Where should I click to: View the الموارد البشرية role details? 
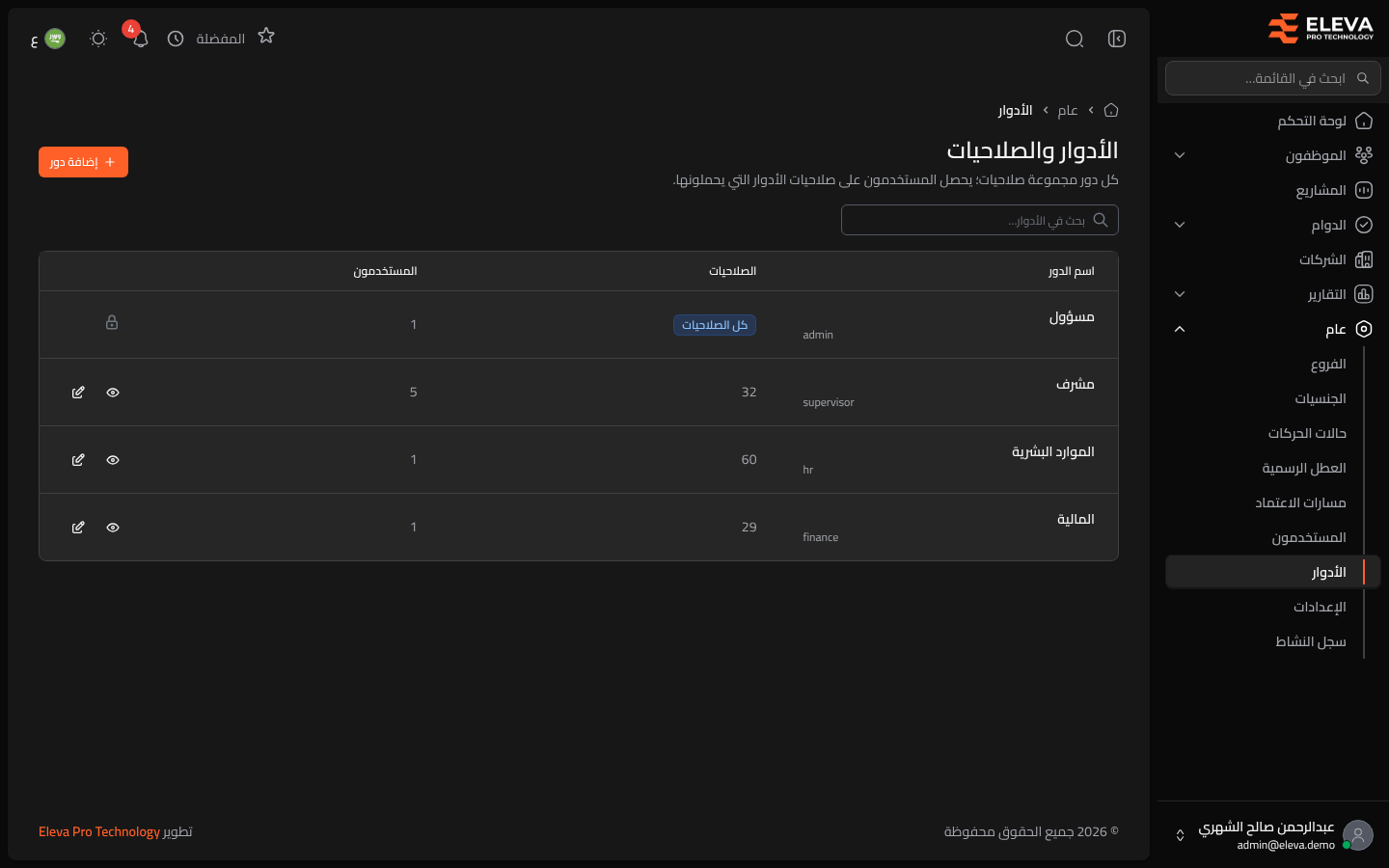click(x=113, y=460)
